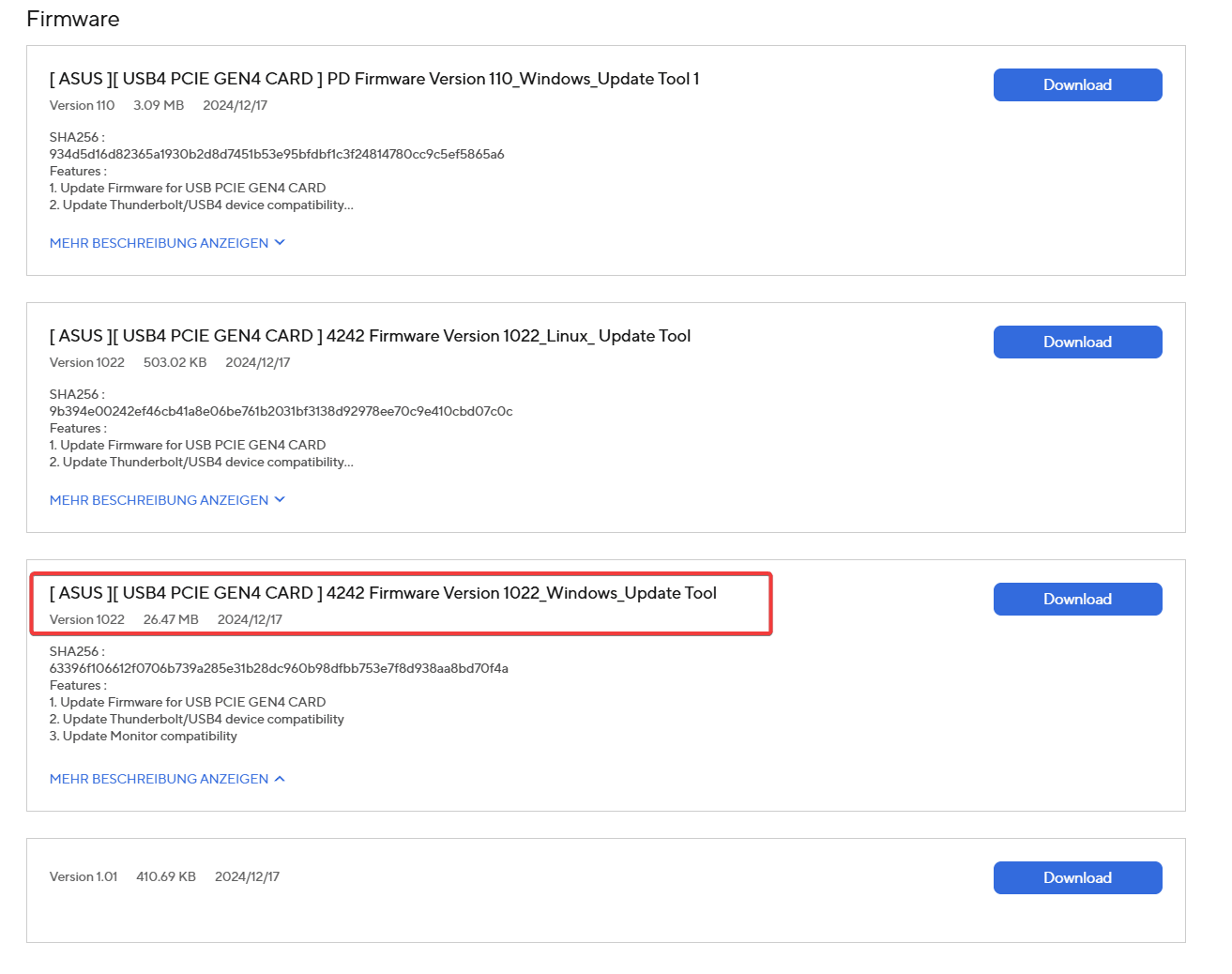Select the 1022_Windows_Update Tool title
The width and height of the screenshot is (1232, 974).
383,593
